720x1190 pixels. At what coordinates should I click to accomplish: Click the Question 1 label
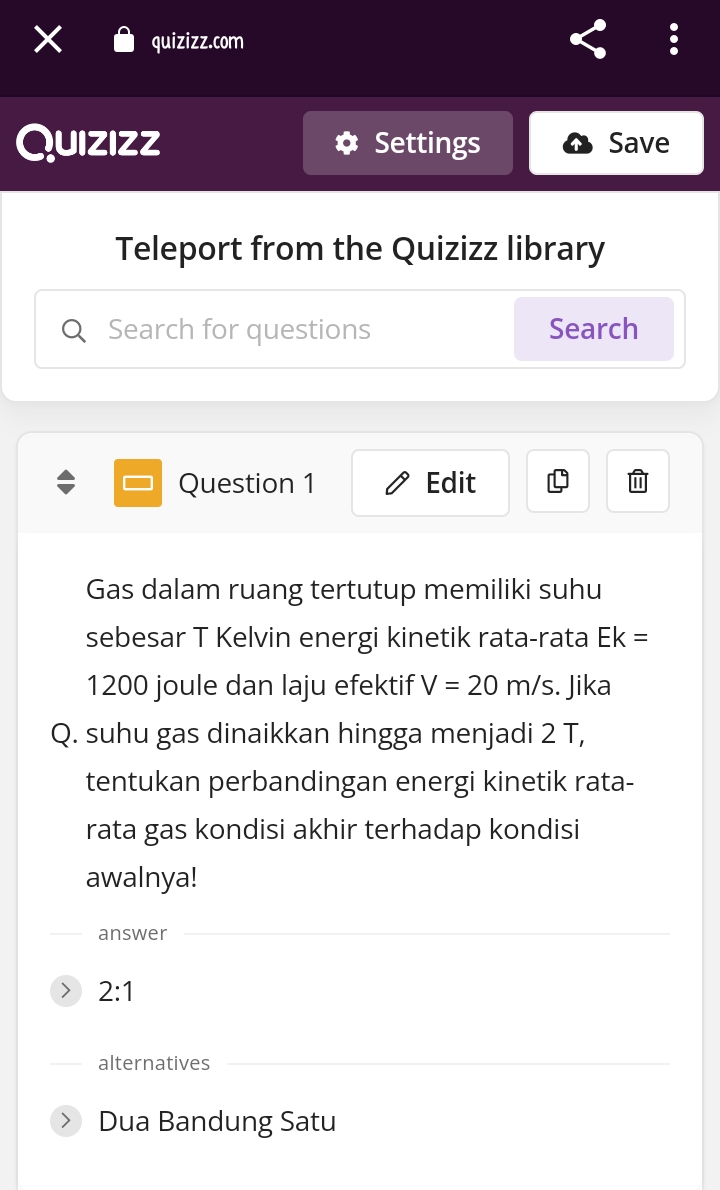tap(246, 483)
